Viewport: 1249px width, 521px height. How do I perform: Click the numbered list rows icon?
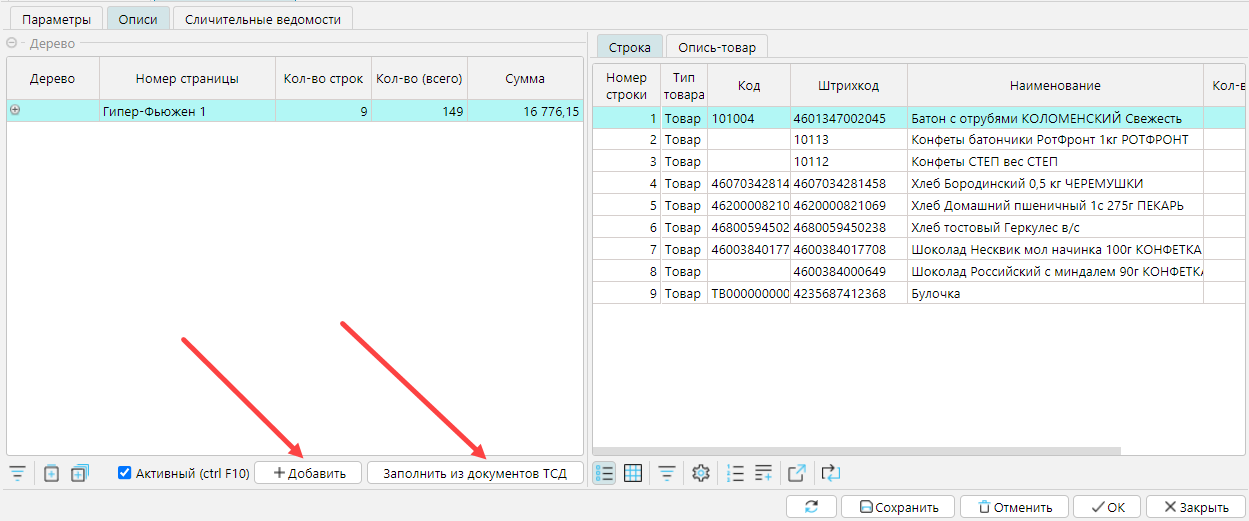pyautogui.click(x=736, y=473)
